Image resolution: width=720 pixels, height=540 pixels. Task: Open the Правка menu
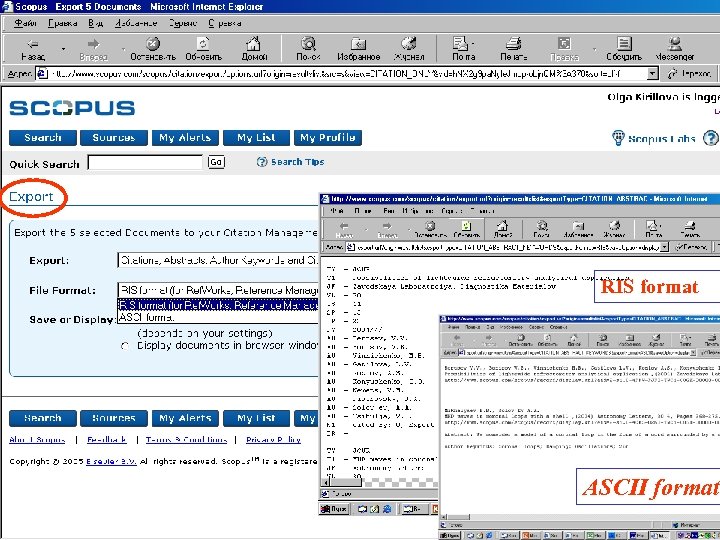pos(62,23)
